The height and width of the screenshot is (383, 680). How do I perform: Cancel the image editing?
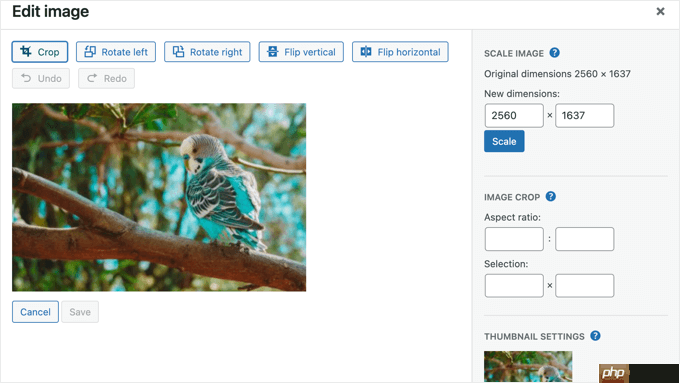click(35, 312)
